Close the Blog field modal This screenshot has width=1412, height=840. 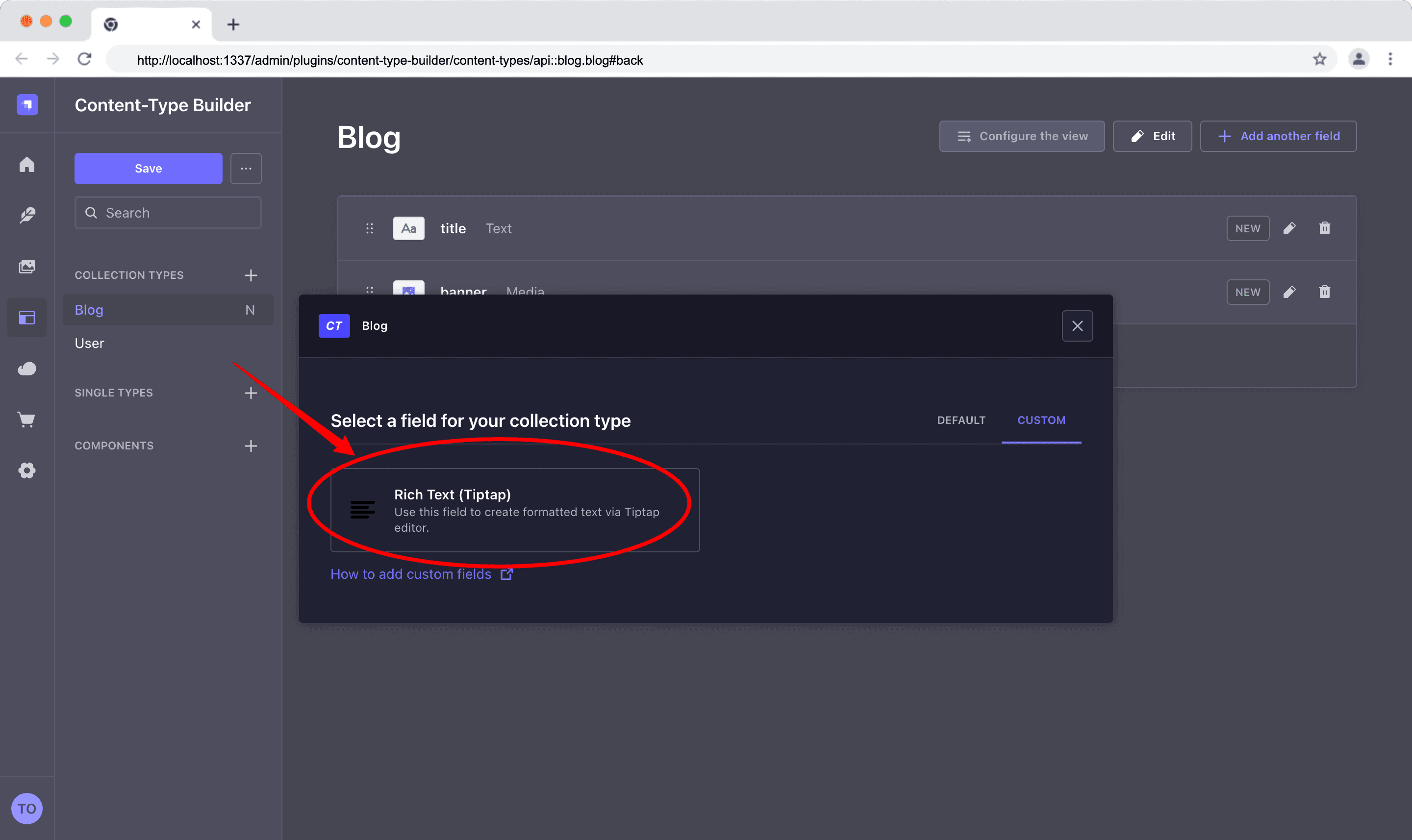[x=1077, y=325]
